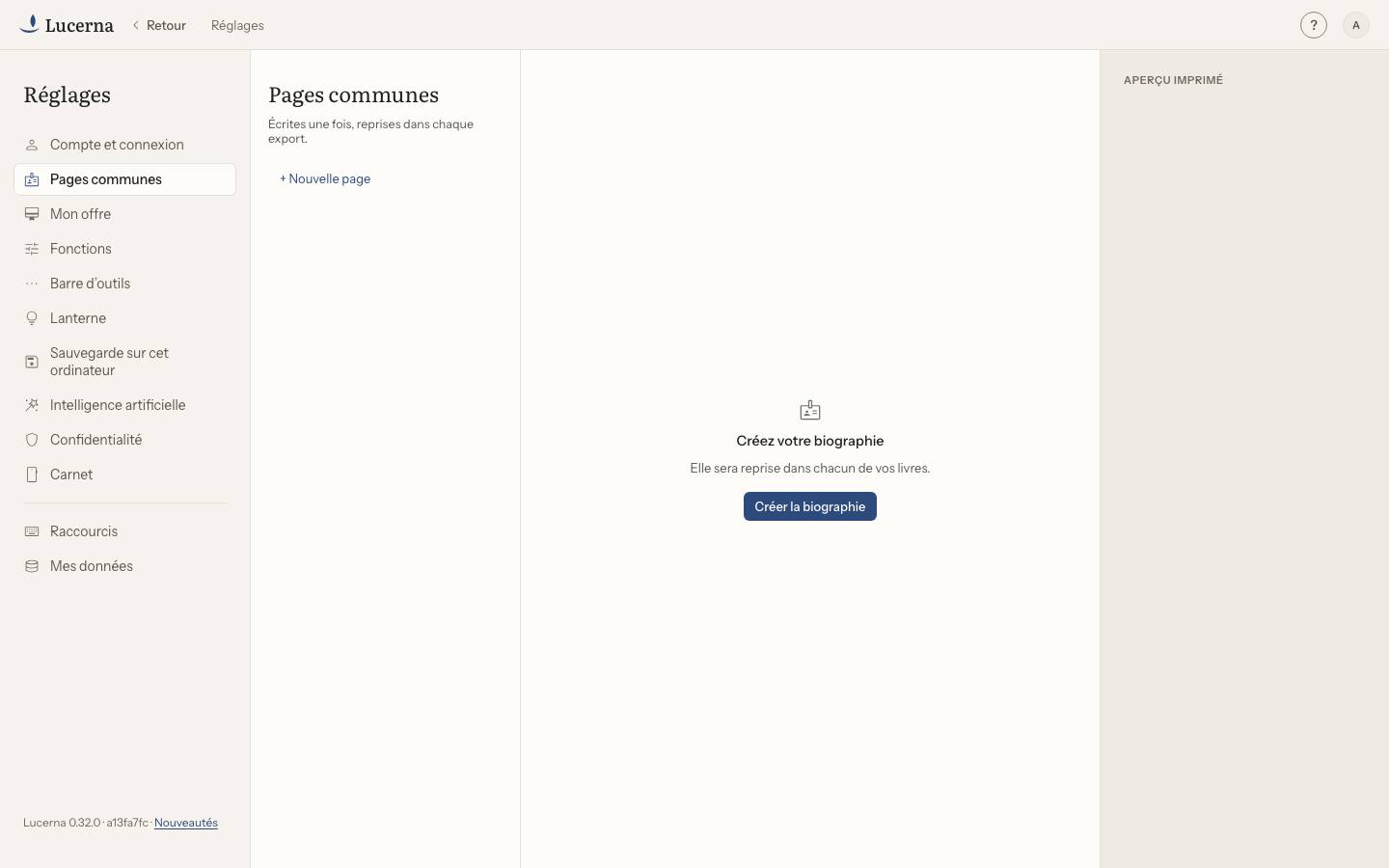Click the "Créez votre biographie" heading
This screenshot has width=1389, height=868.
pyautogui.click(x=810, y=441)
